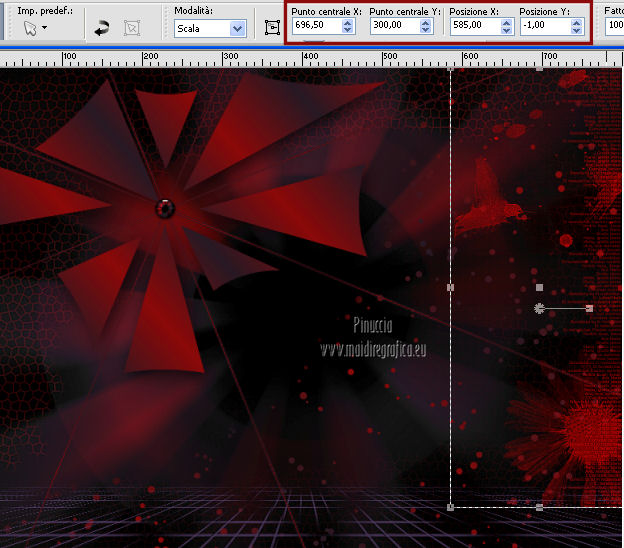Click the Posizione X field
Screen dimensions: 624x548
(x=476, y=26)
